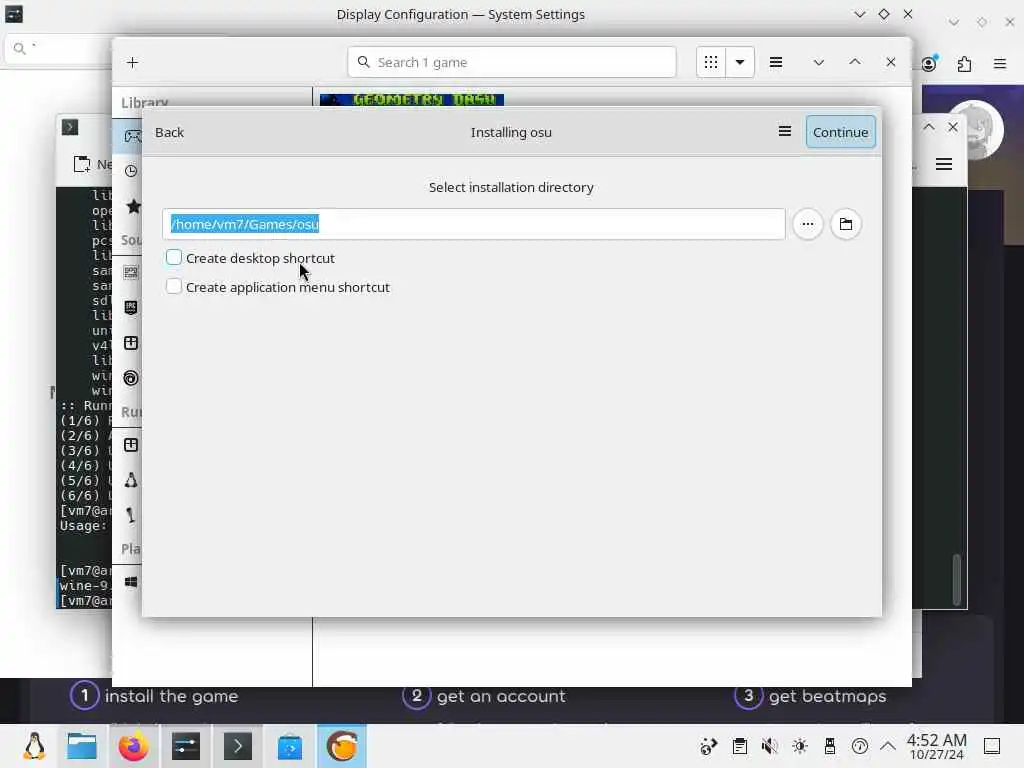1024x768 pixels.
Task: Expand hidden system tray icons arrow
Action: click(888, 746)
